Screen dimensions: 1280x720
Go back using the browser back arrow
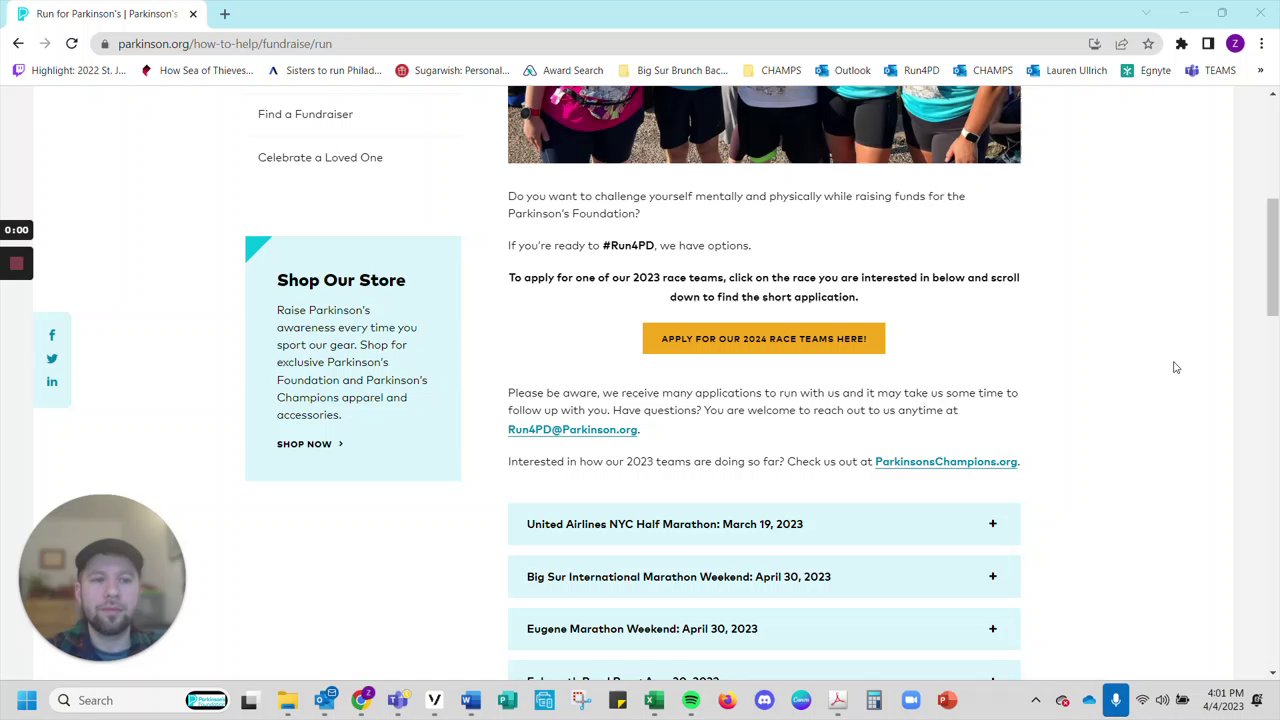point(18,43)
